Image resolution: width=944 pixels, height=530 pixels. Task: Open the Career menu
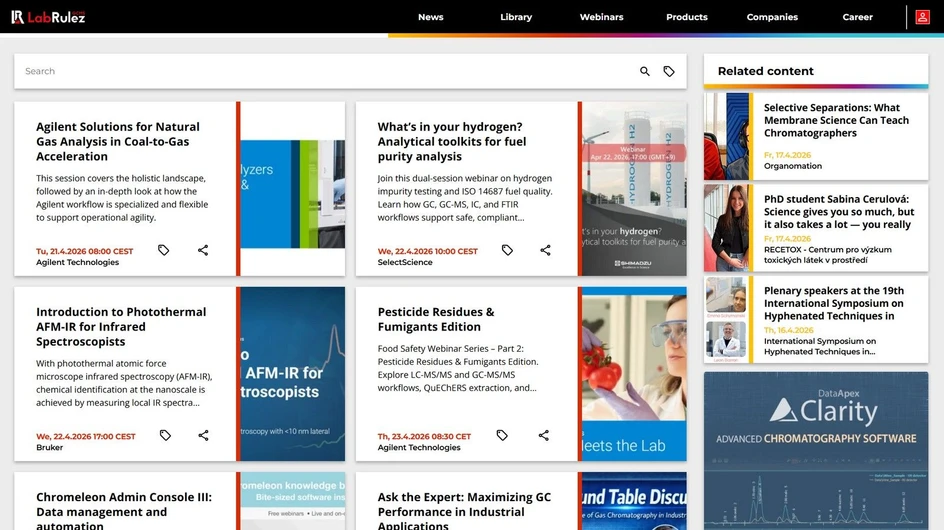coord(857,17)
